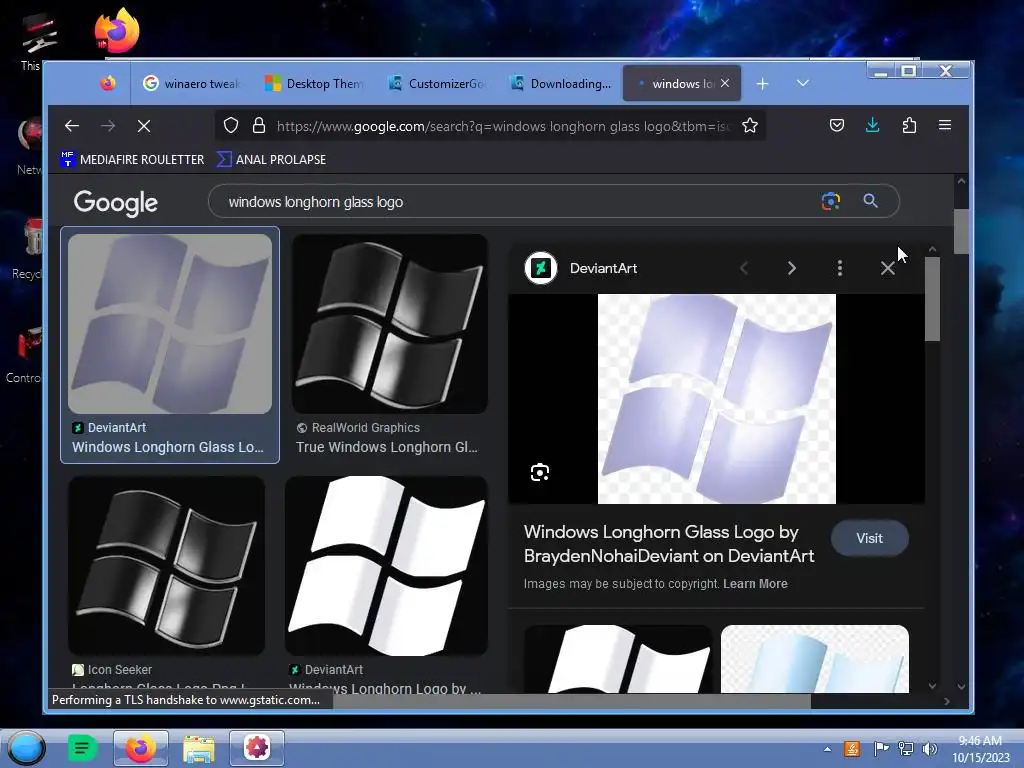Open Firefox desktop shortcut icon
1024x768 pixels.
tap(117, 29)
